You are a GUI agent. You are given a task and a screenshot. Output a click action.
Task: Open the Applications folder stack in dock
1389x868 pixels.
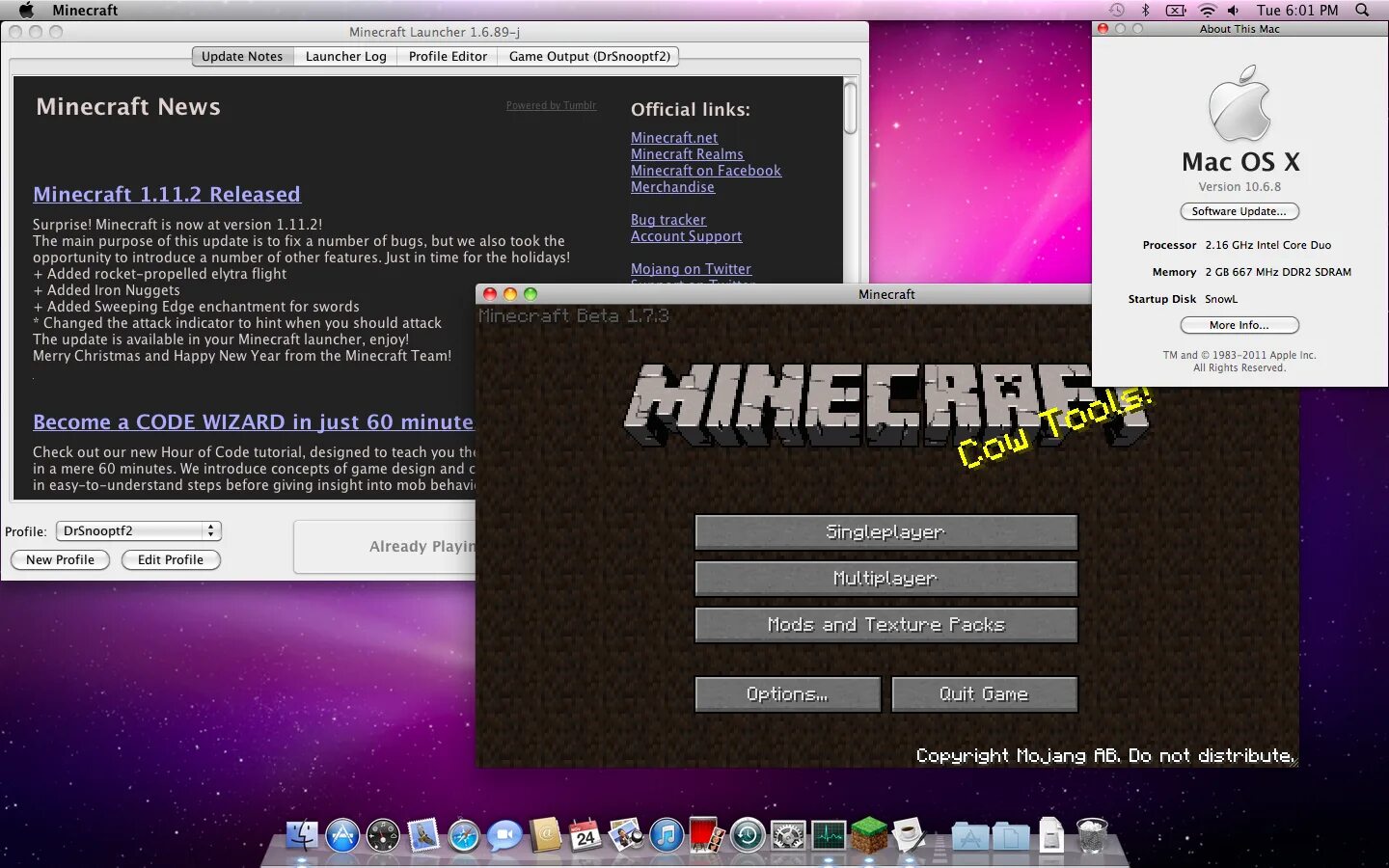(x=969, y=836)
